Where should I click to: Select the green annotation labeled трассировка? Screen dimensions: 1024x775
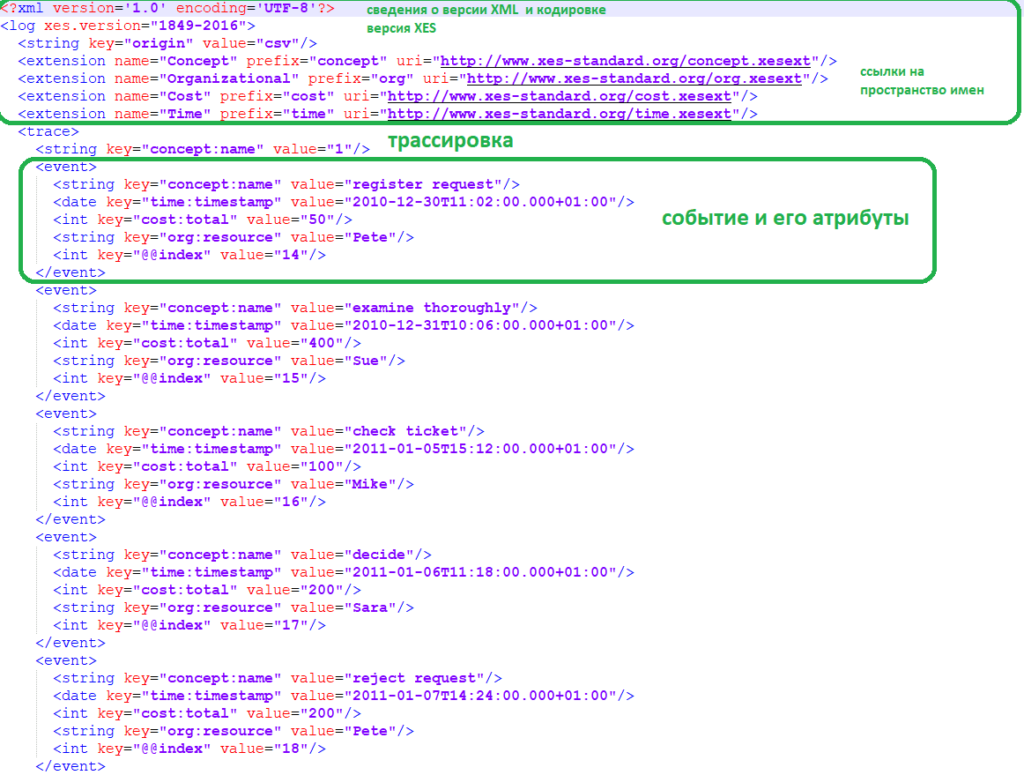coord(450,141)
